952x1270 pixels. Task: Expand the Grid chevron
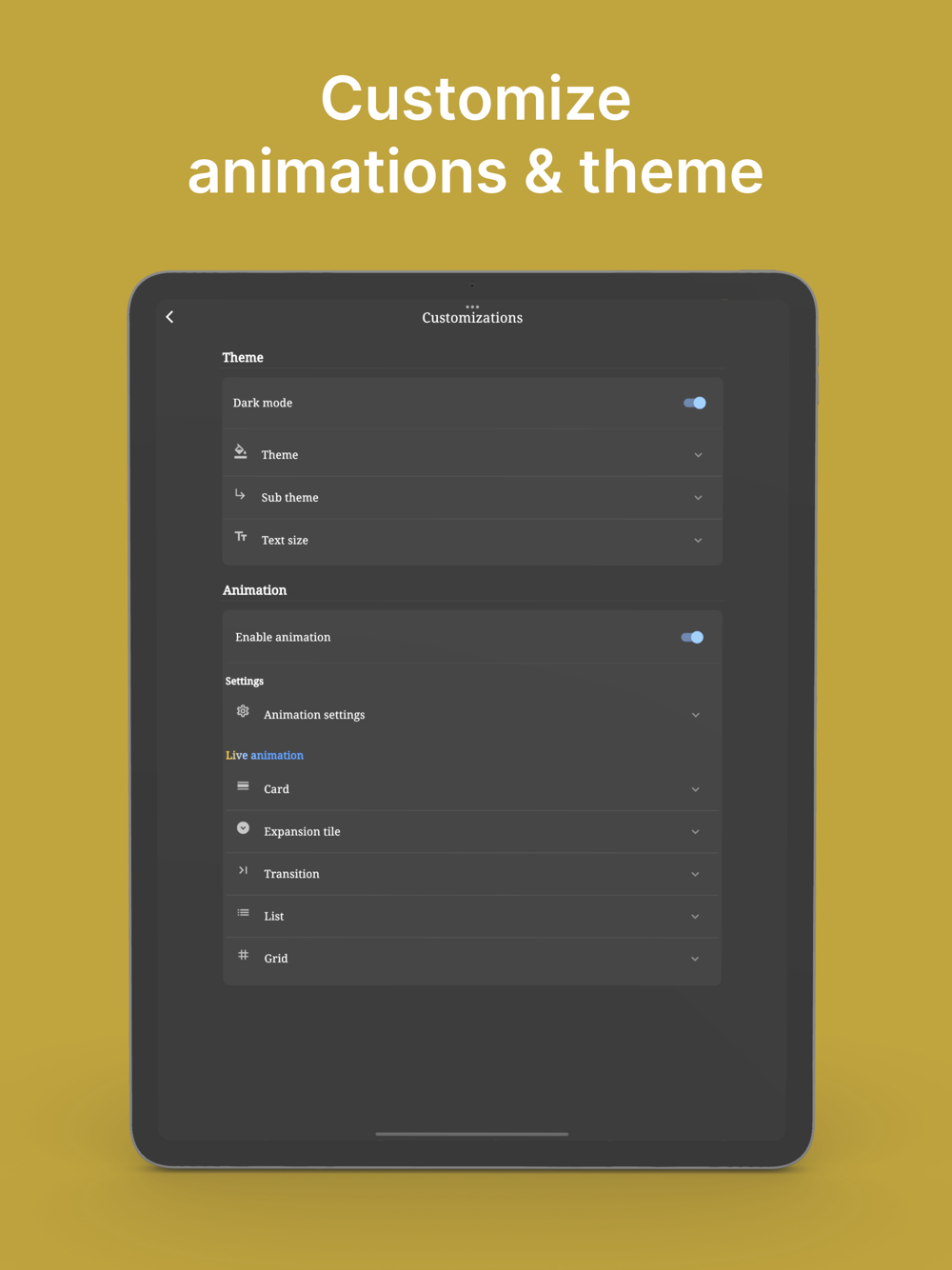pos(696,959)
